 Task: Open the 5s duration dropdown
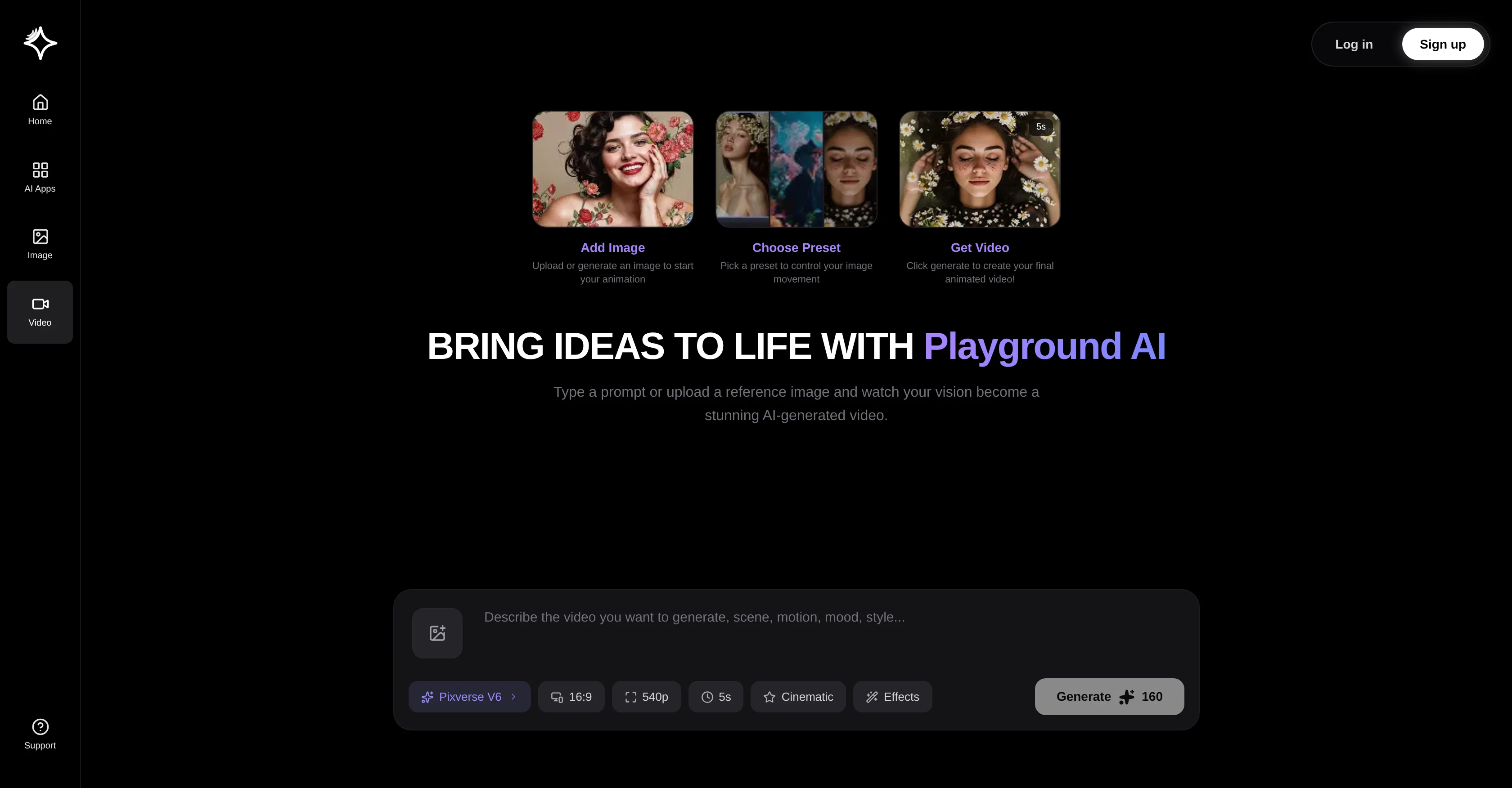[715, 696]
